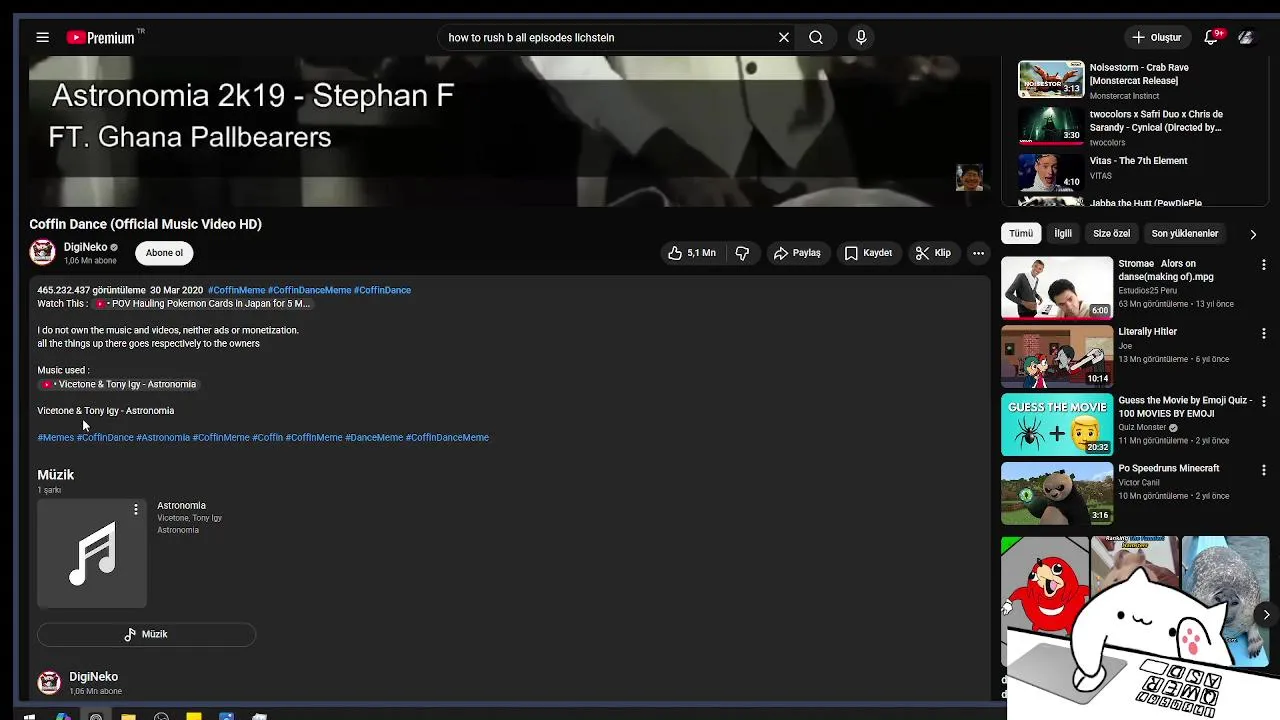Screen dimensions: 1280x720
Task: Open the #Coffin hashtag
Action: (x=268, y=437)
